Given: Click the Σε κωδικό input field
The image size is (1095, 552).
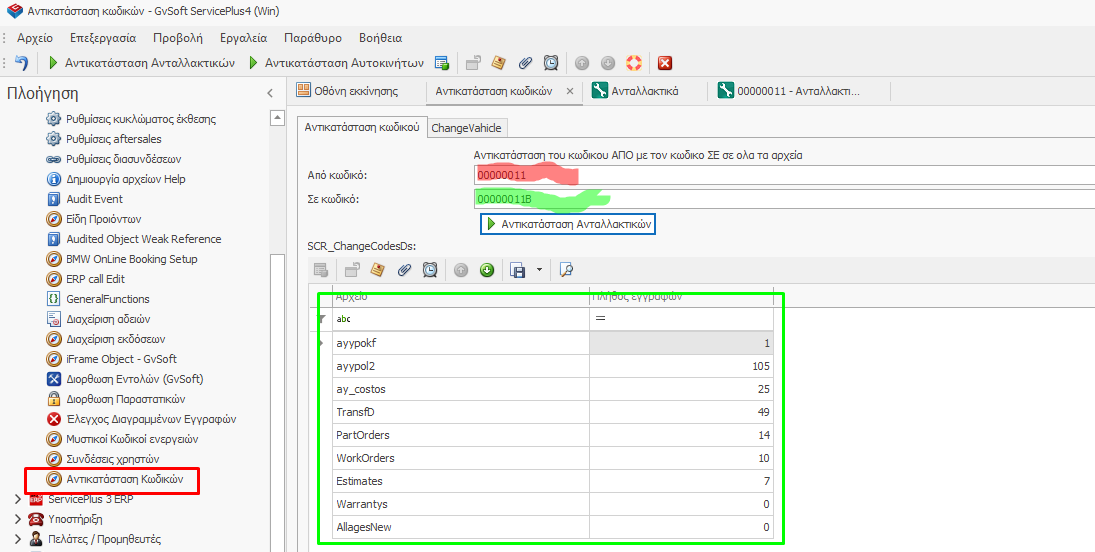Looking at the screenshot, I should pos(784,199).
